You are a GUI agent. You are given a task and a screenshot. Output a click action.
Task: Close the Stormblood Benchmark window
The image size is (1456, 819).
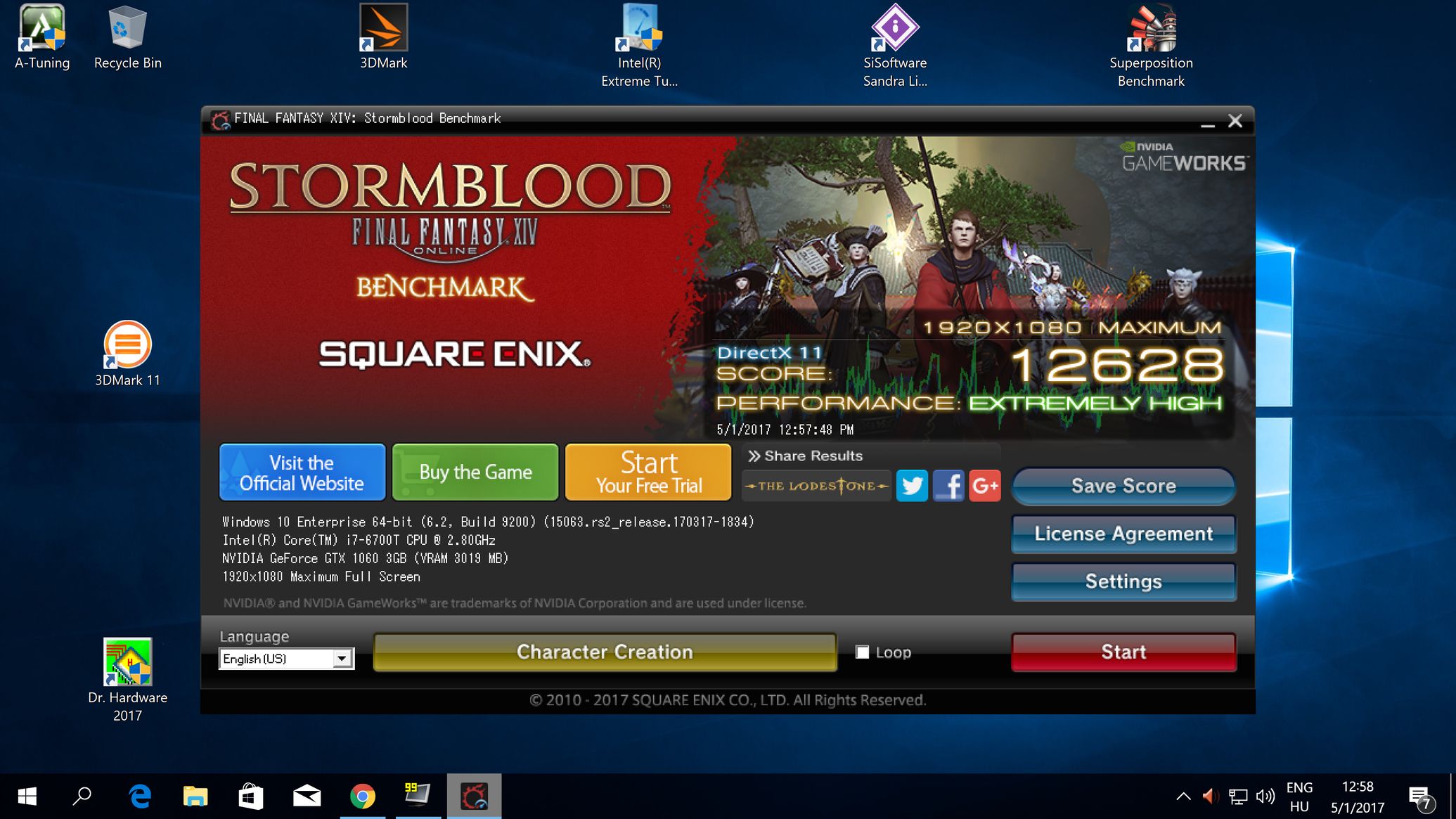[x=1235, y=121]
